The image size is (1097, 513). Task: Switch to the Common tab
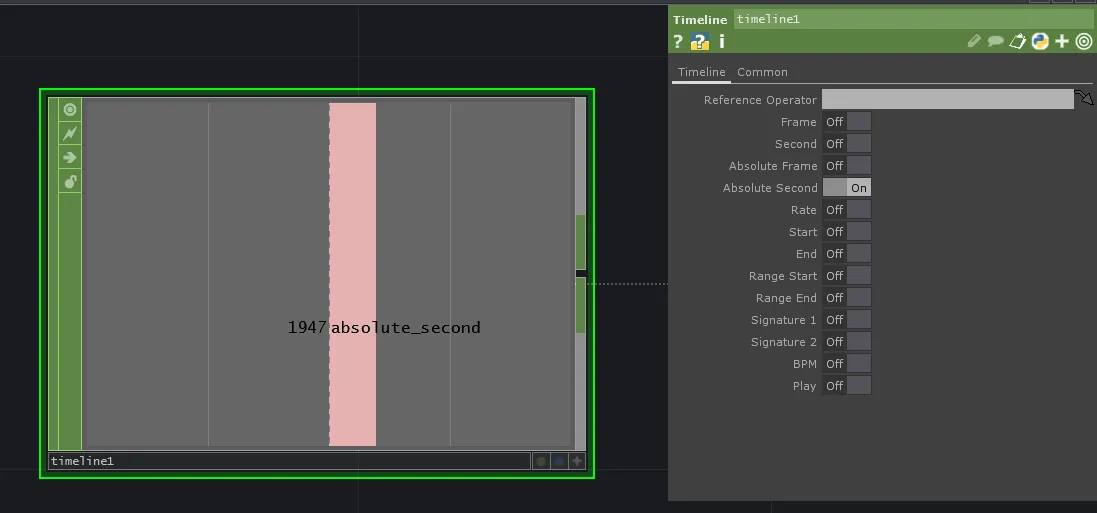[762, 72]
